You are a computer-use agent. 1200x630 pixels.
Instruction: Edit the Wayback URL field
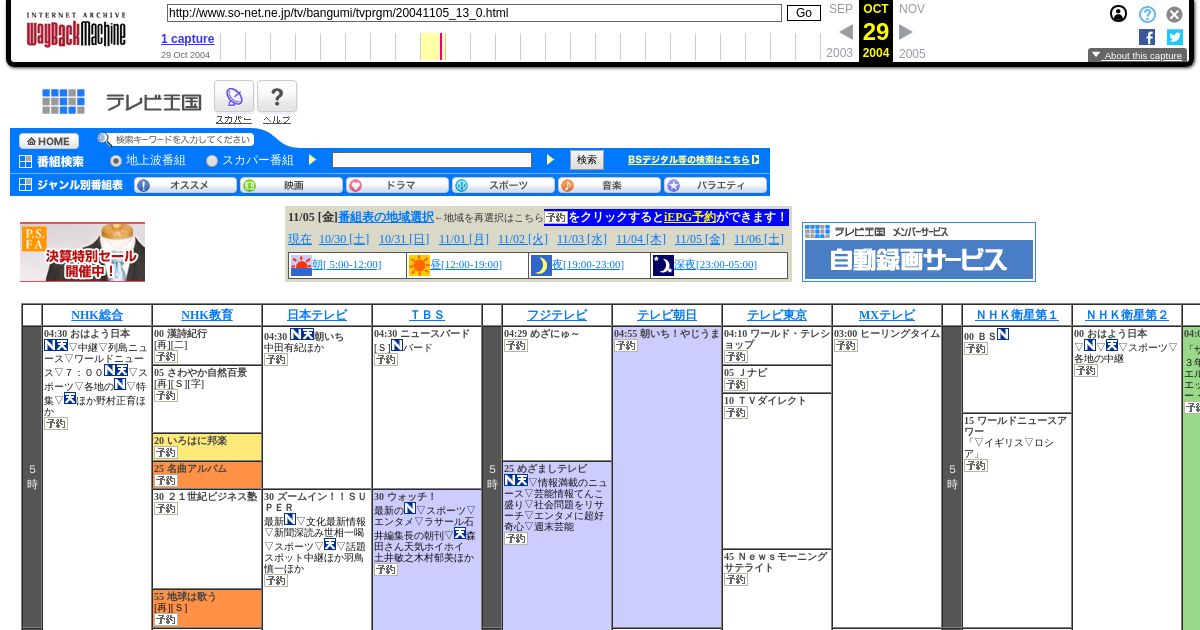point(474,13)
